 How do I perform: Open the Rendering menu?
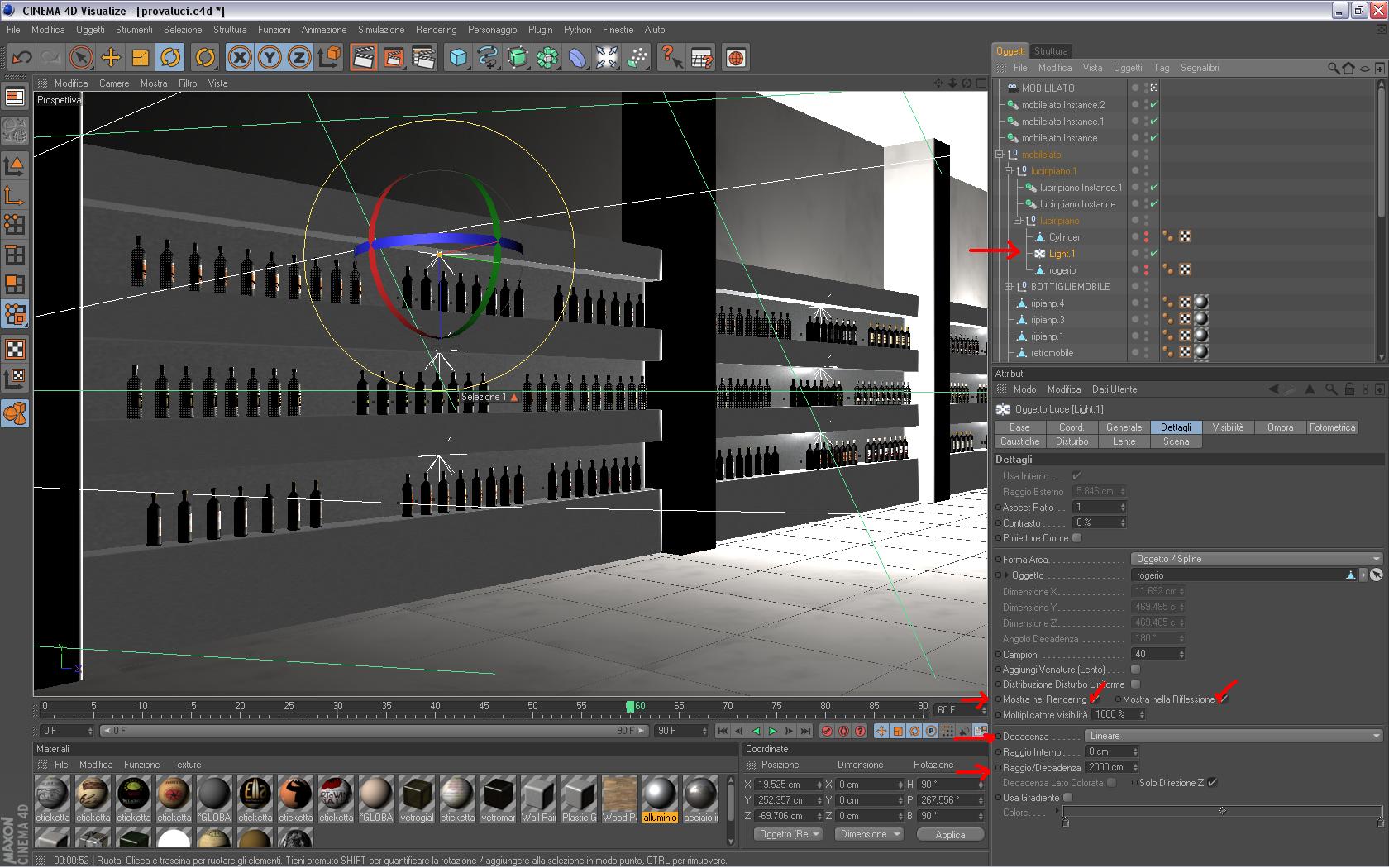coord(436,30)
